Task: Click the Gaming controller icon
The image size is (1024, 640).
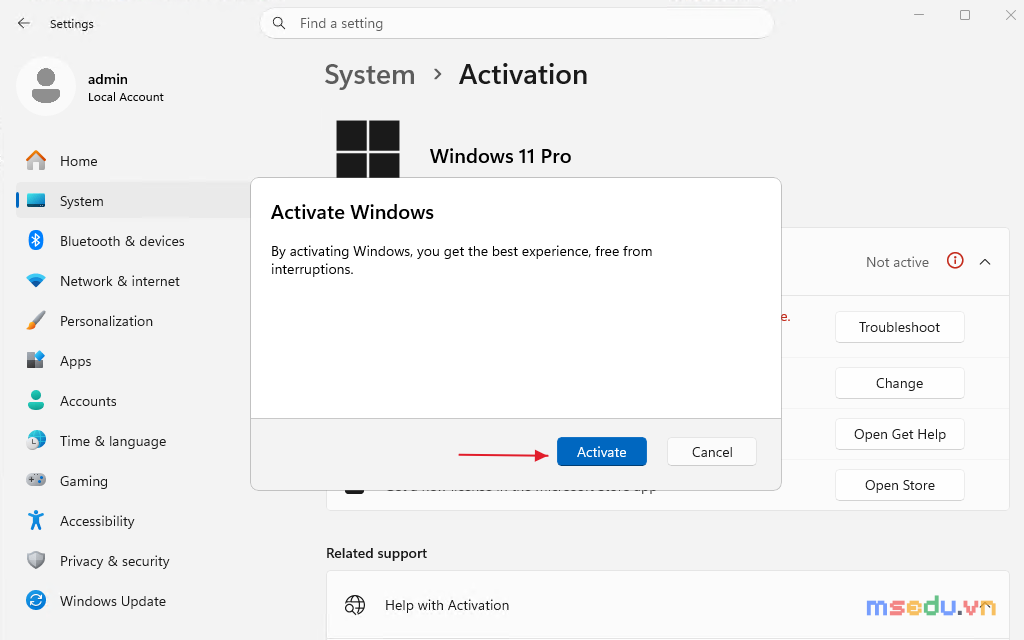Action: click(x=36, y=481)
